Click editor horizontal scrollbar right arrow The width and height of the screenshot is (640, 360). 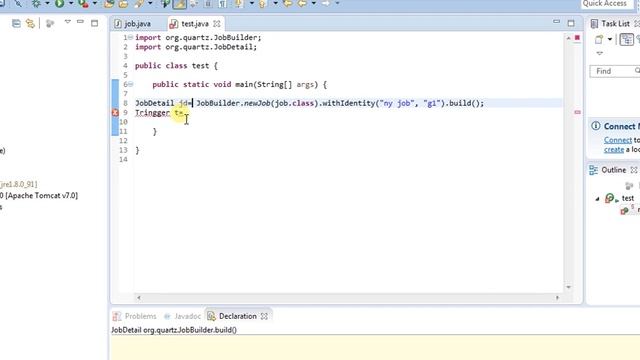pyautogui.click(x=558, y=298)
